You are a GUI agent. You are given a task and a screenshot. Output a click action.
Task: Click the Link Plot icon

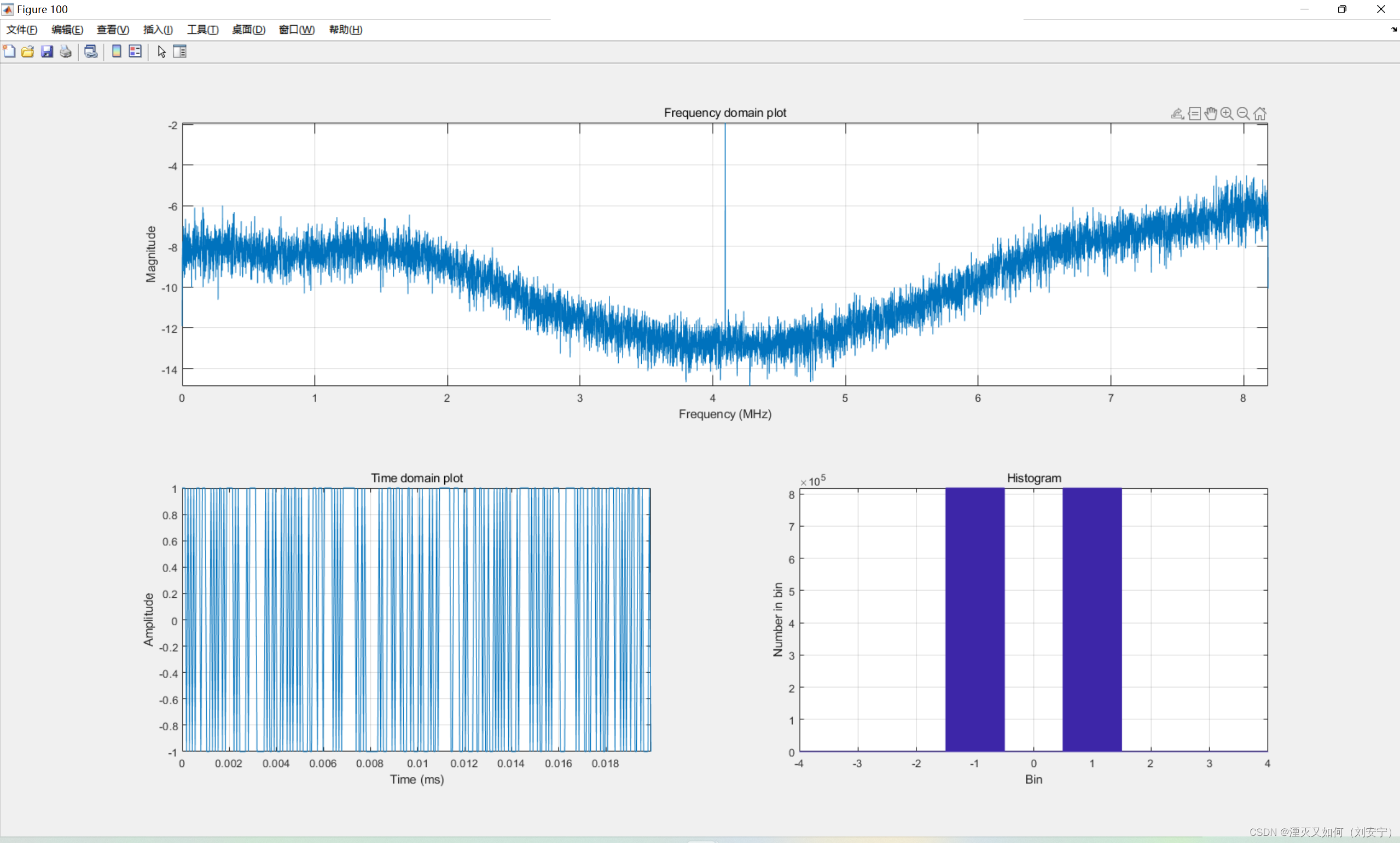(x=91, y=51)
